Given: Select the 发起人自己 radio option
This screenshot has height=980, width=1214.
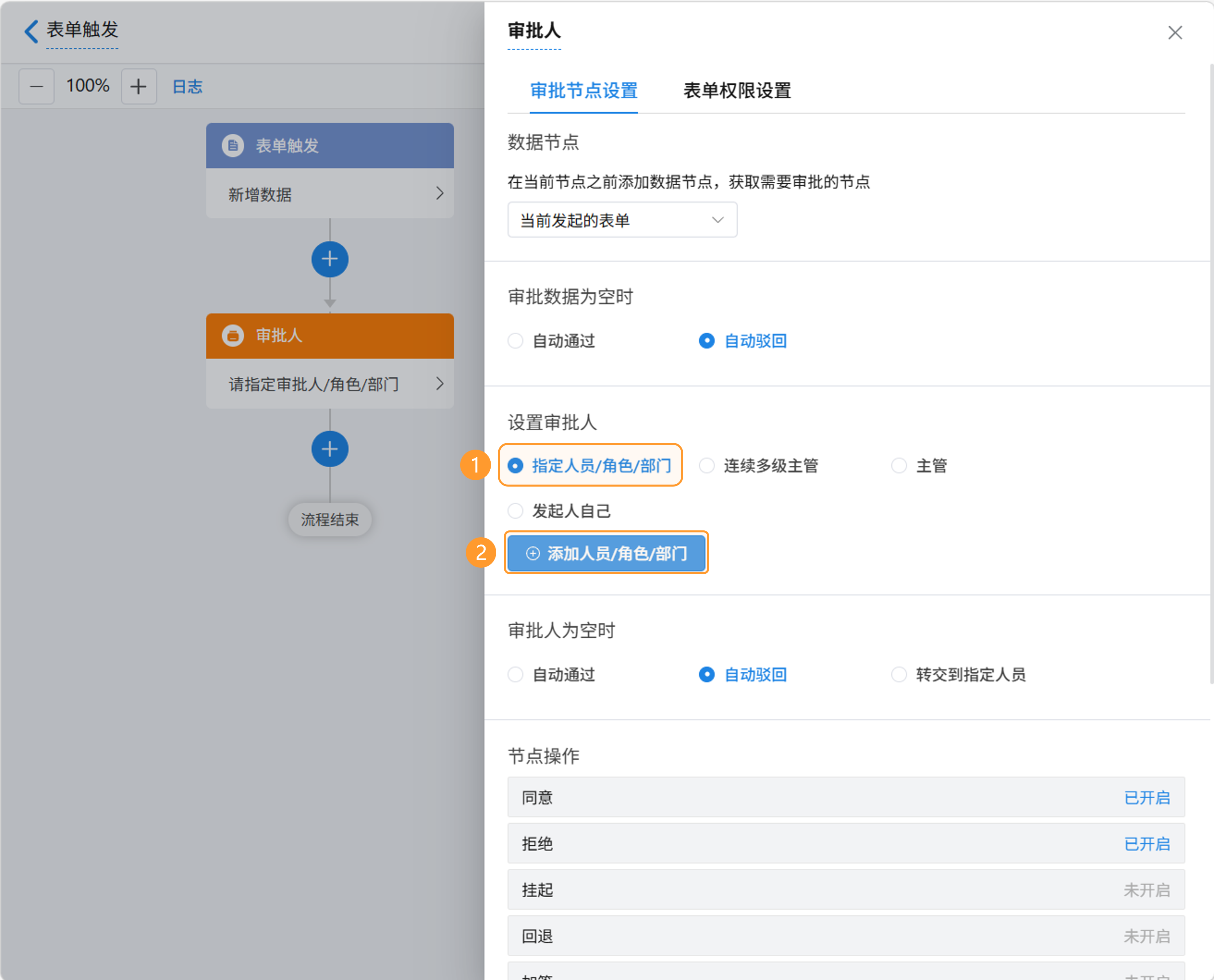Looking at the screenshot, I should click(x=516, y=511).
